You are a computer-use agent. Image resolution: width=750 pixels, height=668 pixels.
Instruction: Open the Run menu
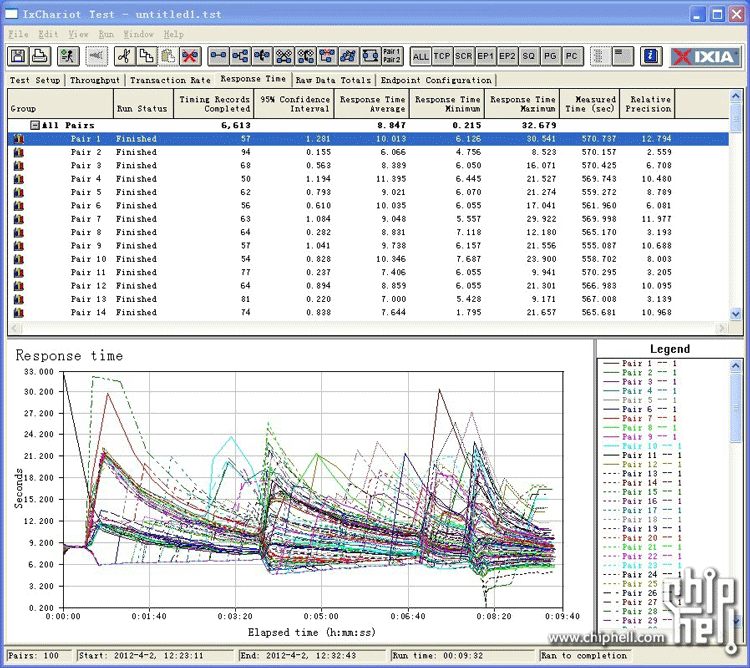click(x=106, y=34)
